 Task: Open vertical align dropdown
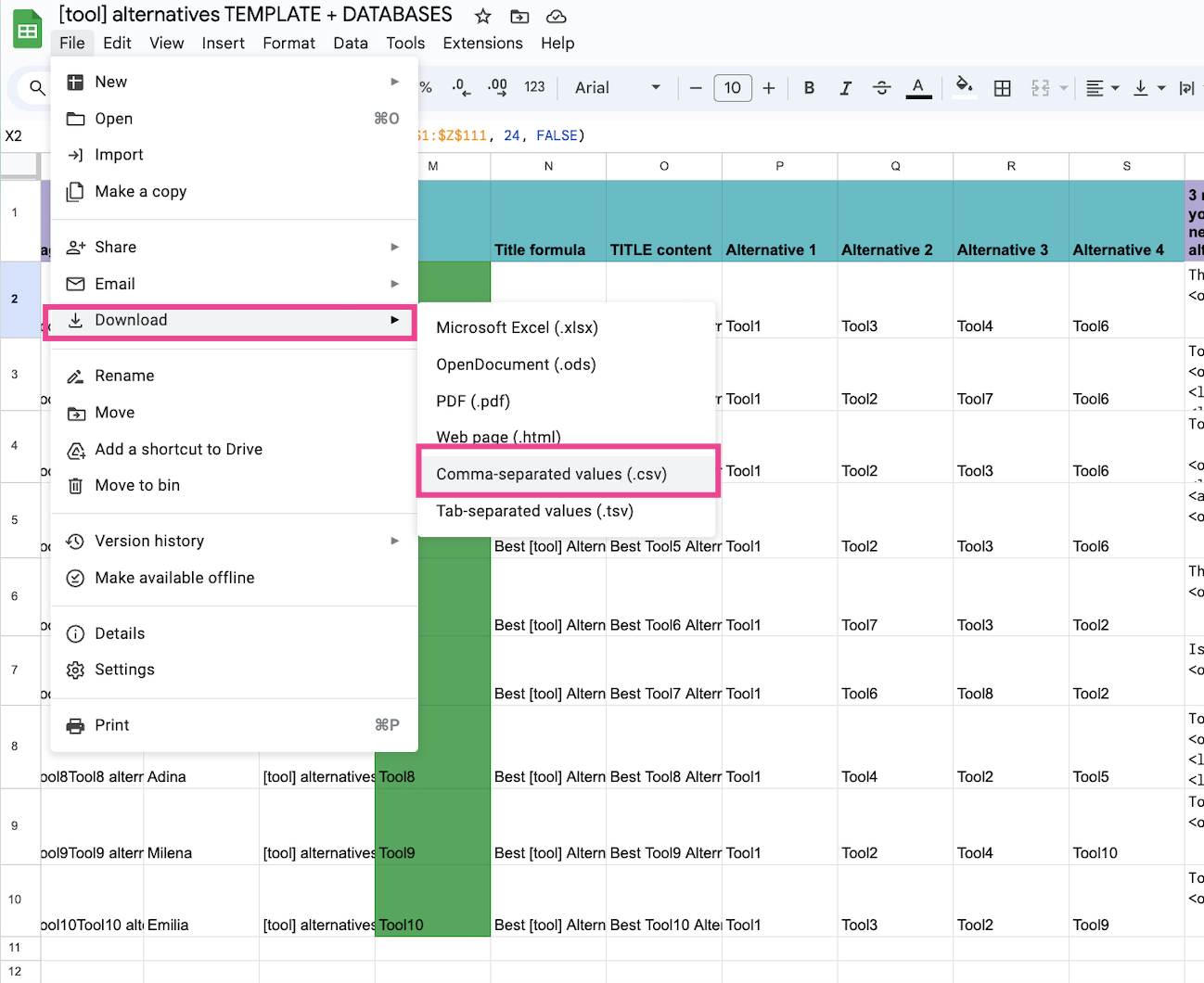1149,88
